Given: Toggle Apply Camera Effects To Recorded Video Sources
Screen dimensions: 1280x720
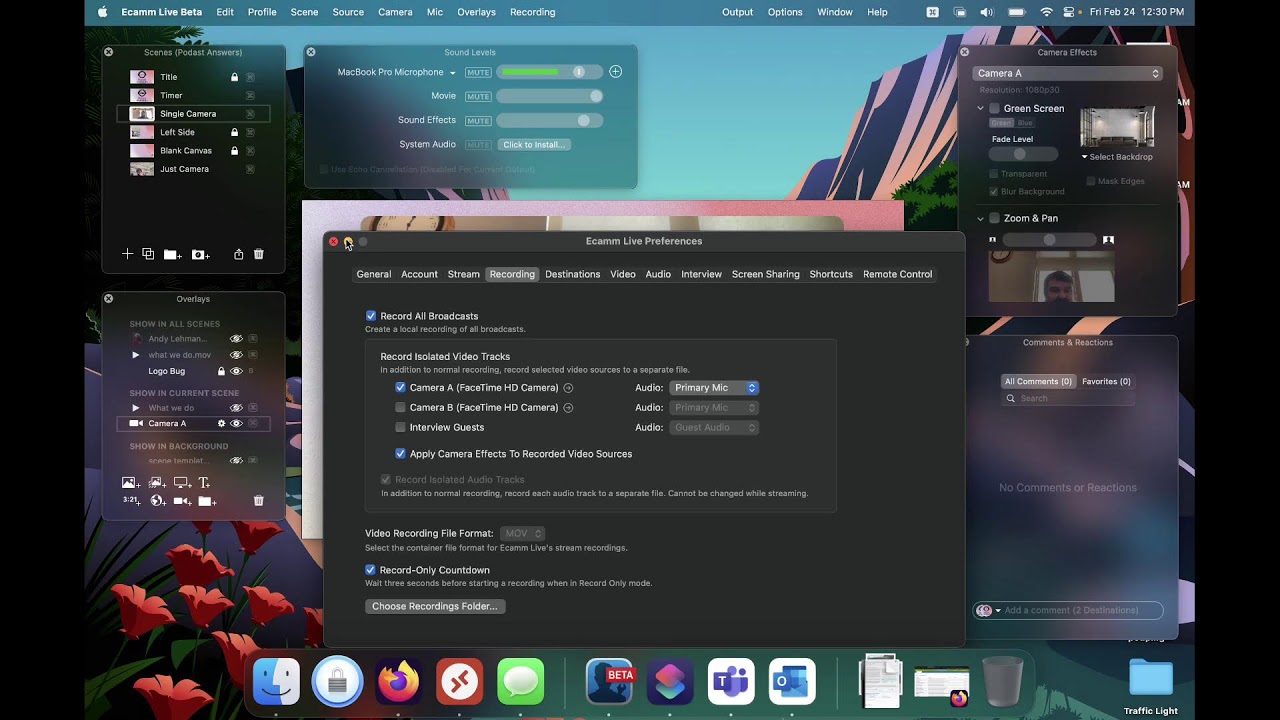Looking at the screenshot, I should point(401,454).
